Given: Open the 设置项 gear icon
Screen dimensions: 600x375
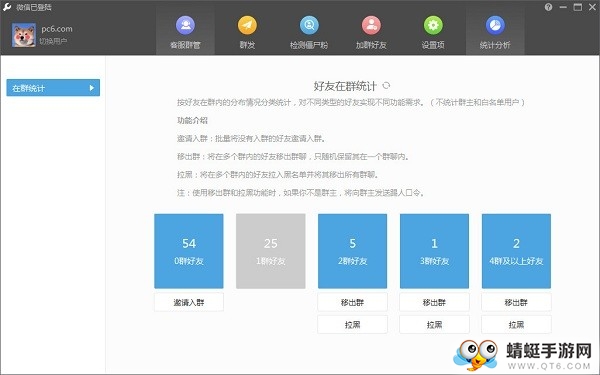Looking at the screenshot, I should click(433, 25).
